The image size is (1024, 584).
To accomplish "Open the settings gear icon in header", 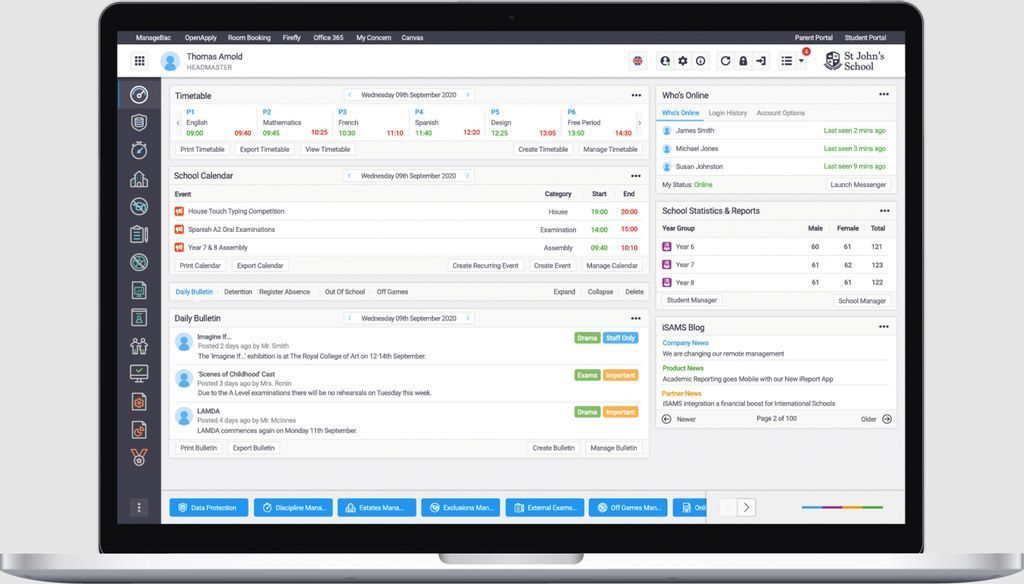I will [682, 61].
